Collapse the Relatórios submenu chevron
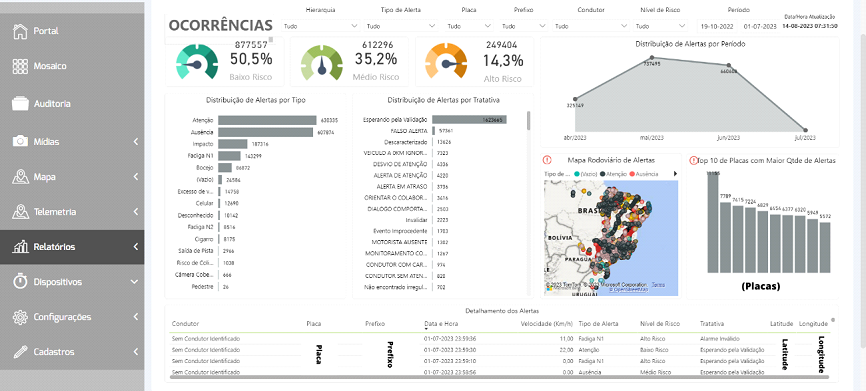Image resolution: width=866 pixels, height=391 pixels. click(x=136, y=247)
